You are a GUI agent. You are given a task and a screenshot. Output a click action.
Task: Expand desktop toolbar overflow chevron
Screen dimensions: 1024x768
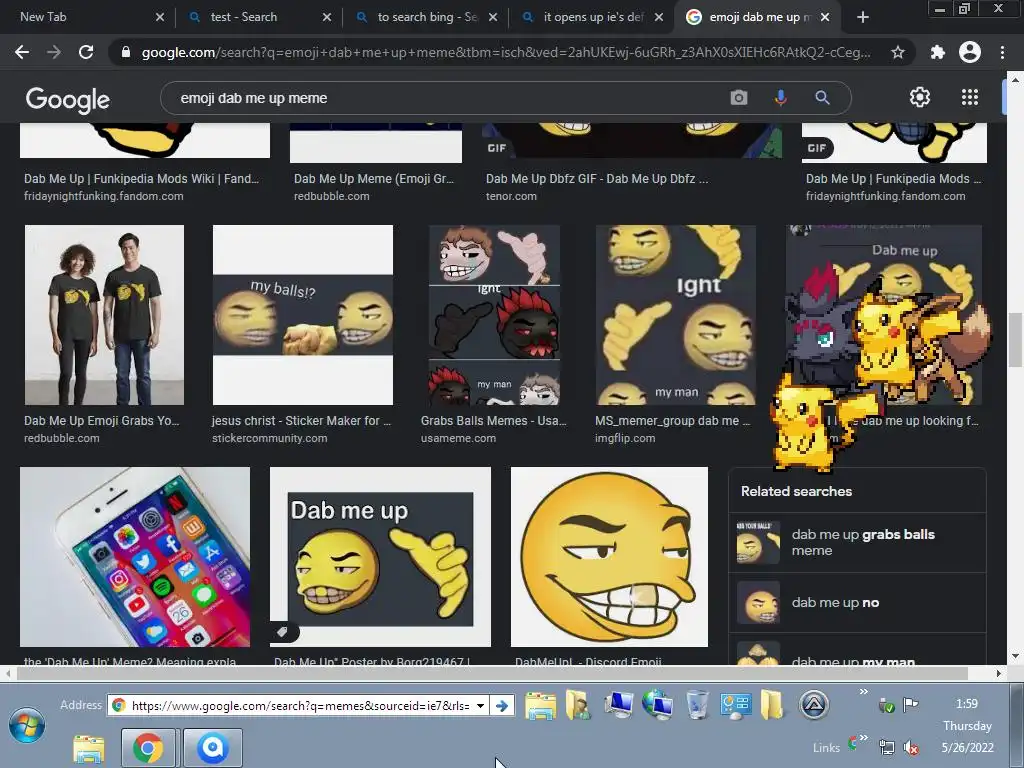863,692
